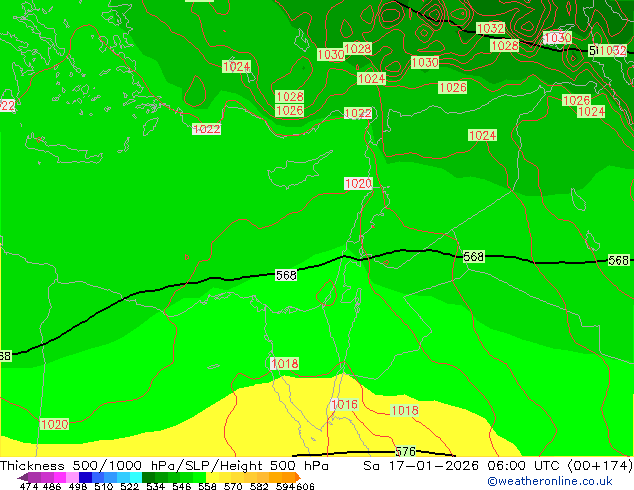Click the 1016 isobar label
Screen dimensions: 634x490
344,404
